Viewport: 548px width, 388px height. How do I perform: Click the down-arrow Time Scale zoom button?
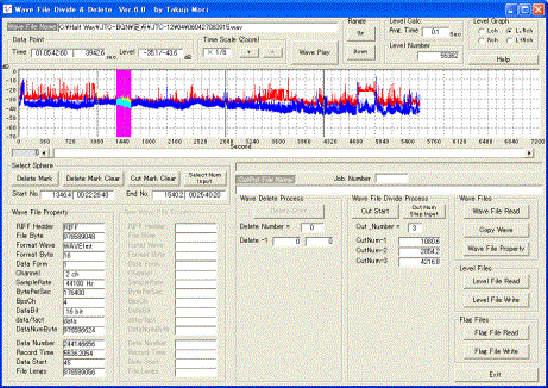pyautogui.click(x=249, y=53)
